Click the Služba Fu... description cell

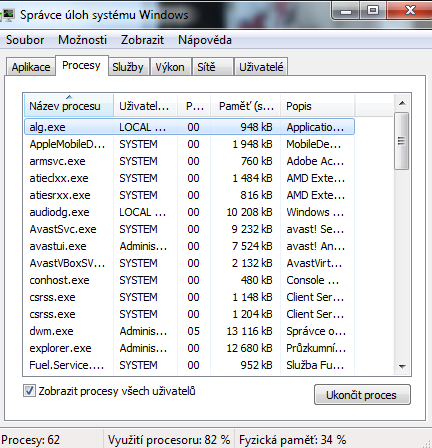315,365
